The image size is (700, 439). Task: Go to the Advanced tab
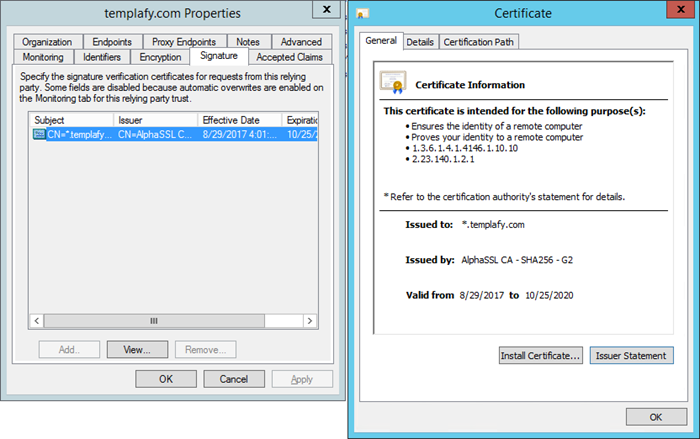click(x=301, y=42)
